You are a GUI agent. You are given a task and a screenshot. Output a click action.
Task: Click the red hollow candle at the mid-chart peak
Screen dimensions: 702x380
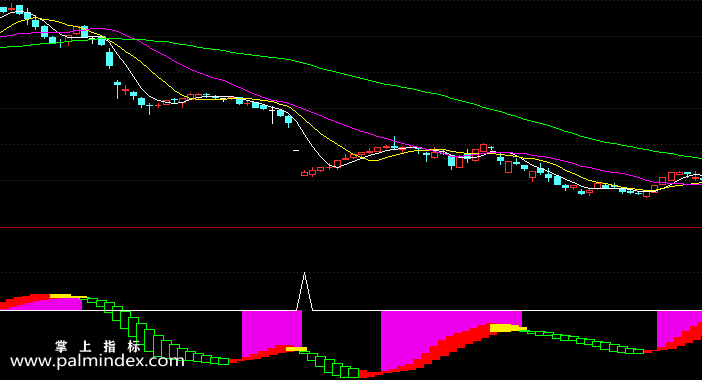pyautogui.click(x=484, y=148)
